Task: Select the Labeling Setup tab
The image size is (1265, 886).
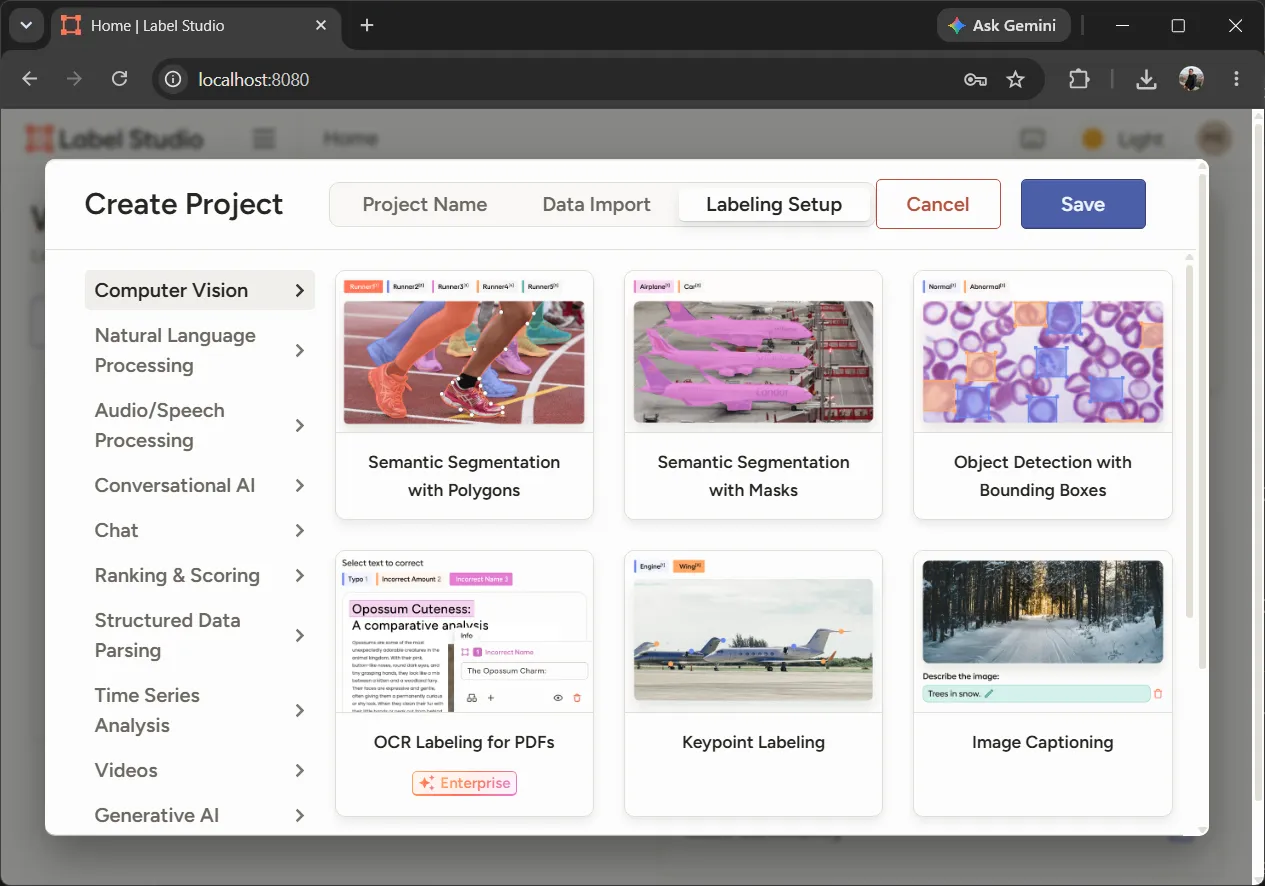Action: click(774, 204)
